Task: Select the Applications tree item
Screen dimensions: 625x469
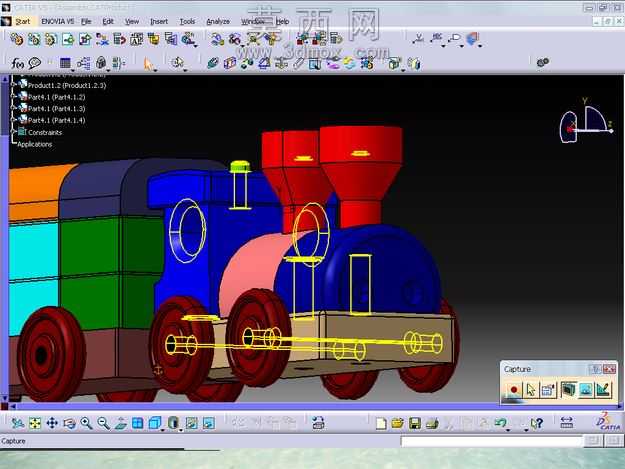Action: tap(34, 144)
